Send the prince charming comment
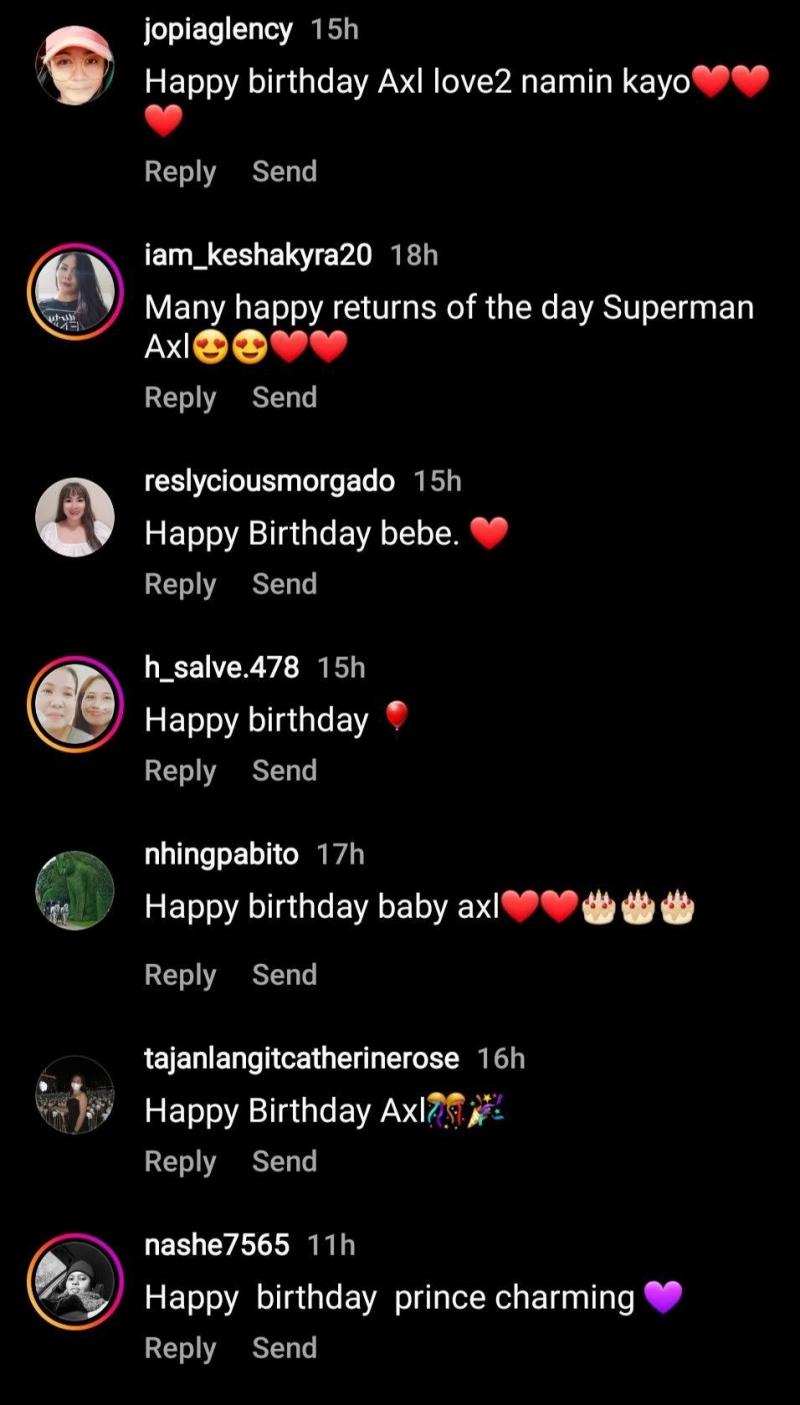The height and width of the screenshot is (1405, 800). (x=284, y=1348)
